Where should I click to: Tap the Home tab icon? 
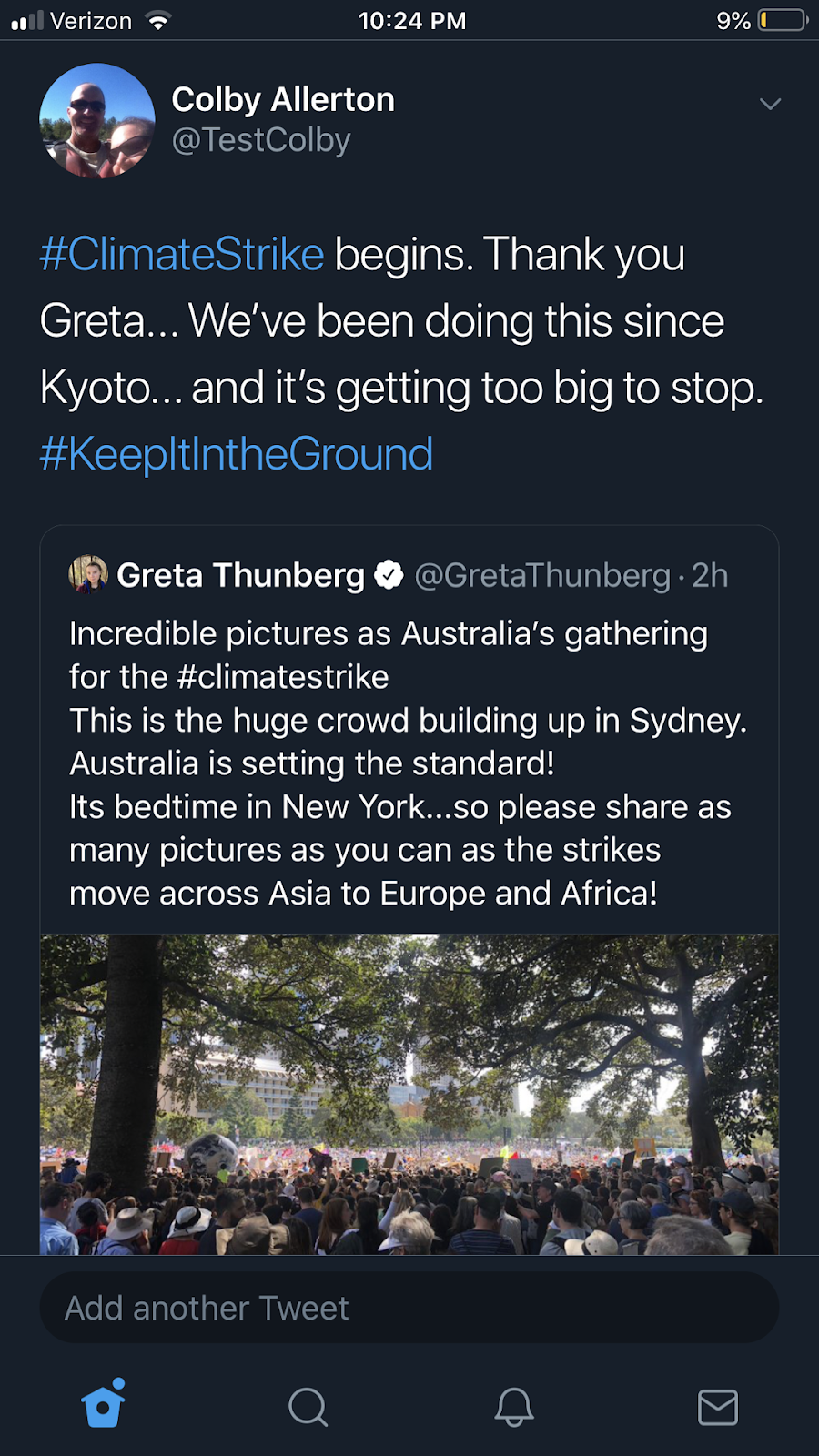tap(103, 1406)
